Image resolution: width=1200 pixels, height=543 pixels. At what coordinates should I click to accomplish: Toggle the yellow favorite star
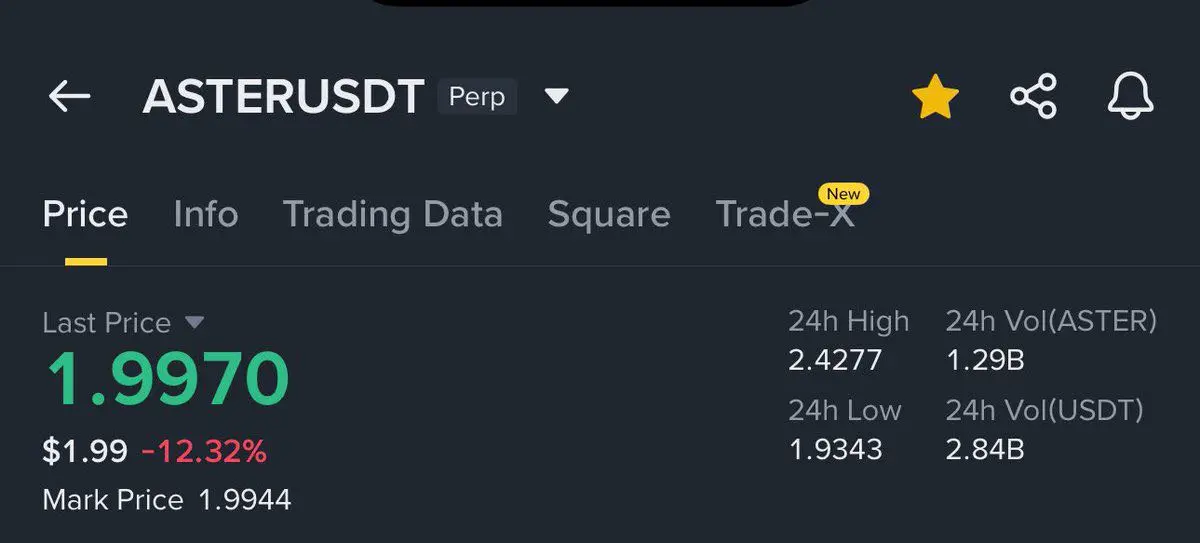tap(935, 97)
